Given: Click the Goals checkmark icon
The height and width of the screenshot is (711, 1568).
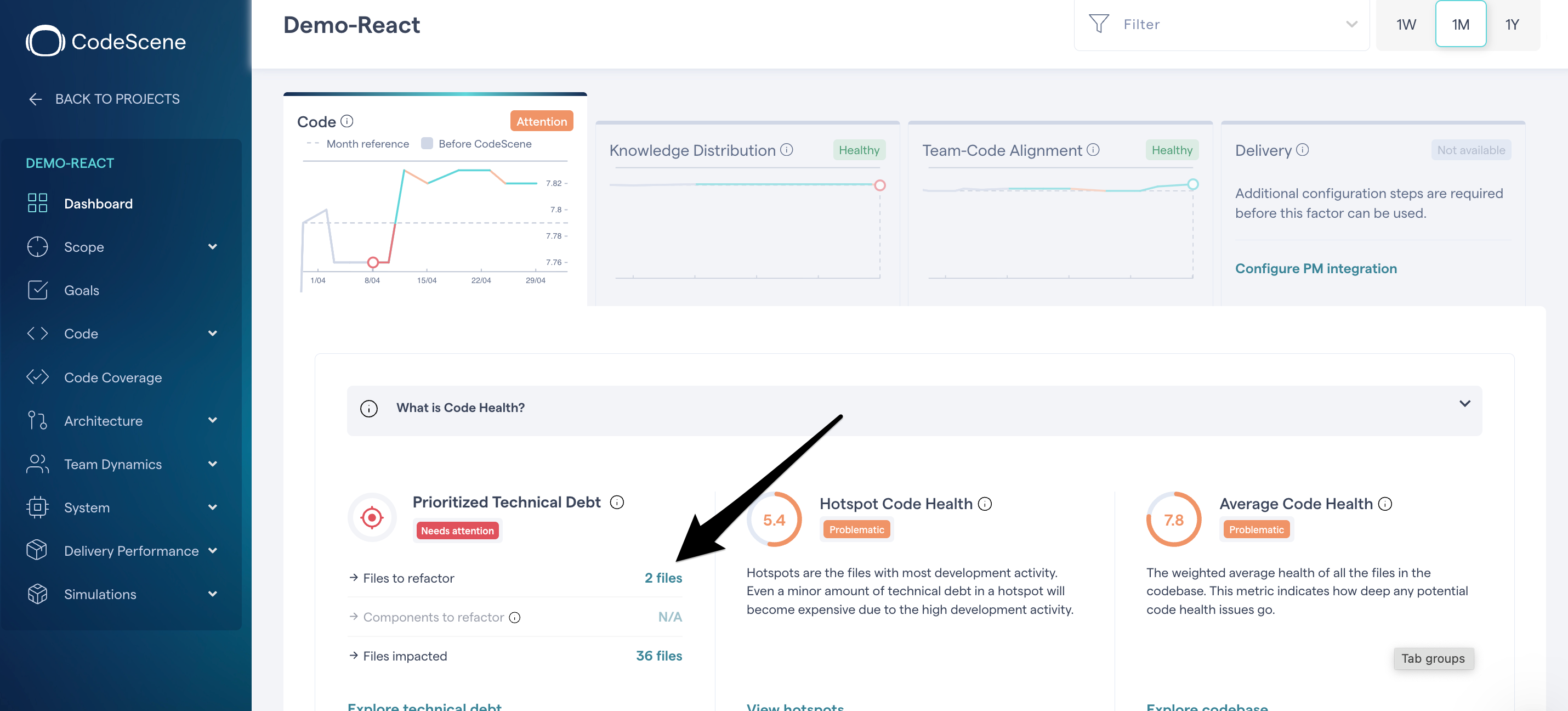Looking at the screenshot, I should coord(37,290).
